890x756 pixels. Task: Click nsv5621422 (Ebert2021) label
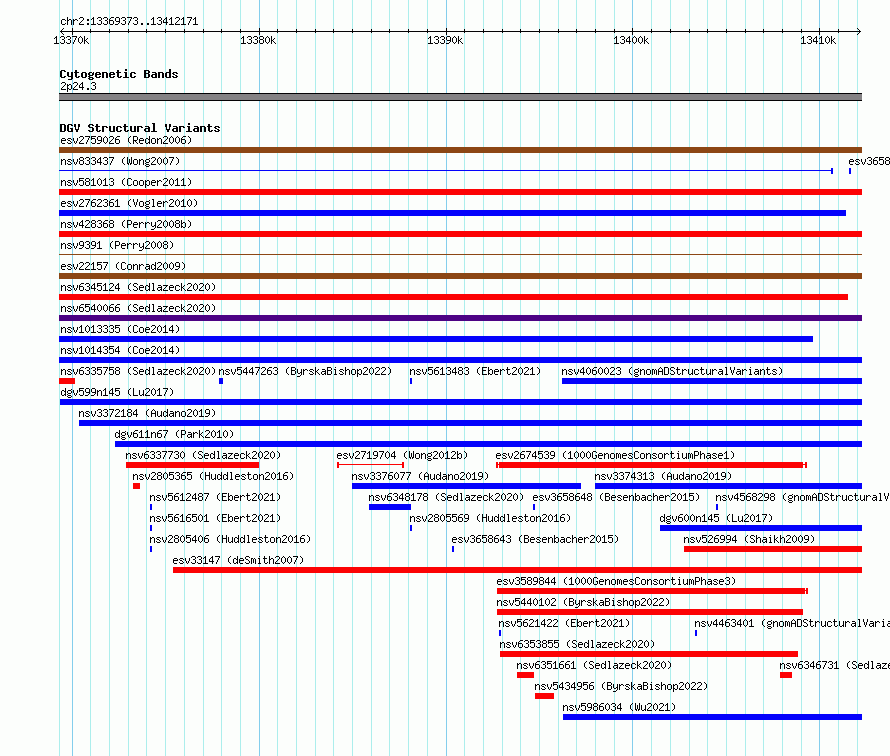[x=564, y=623]
